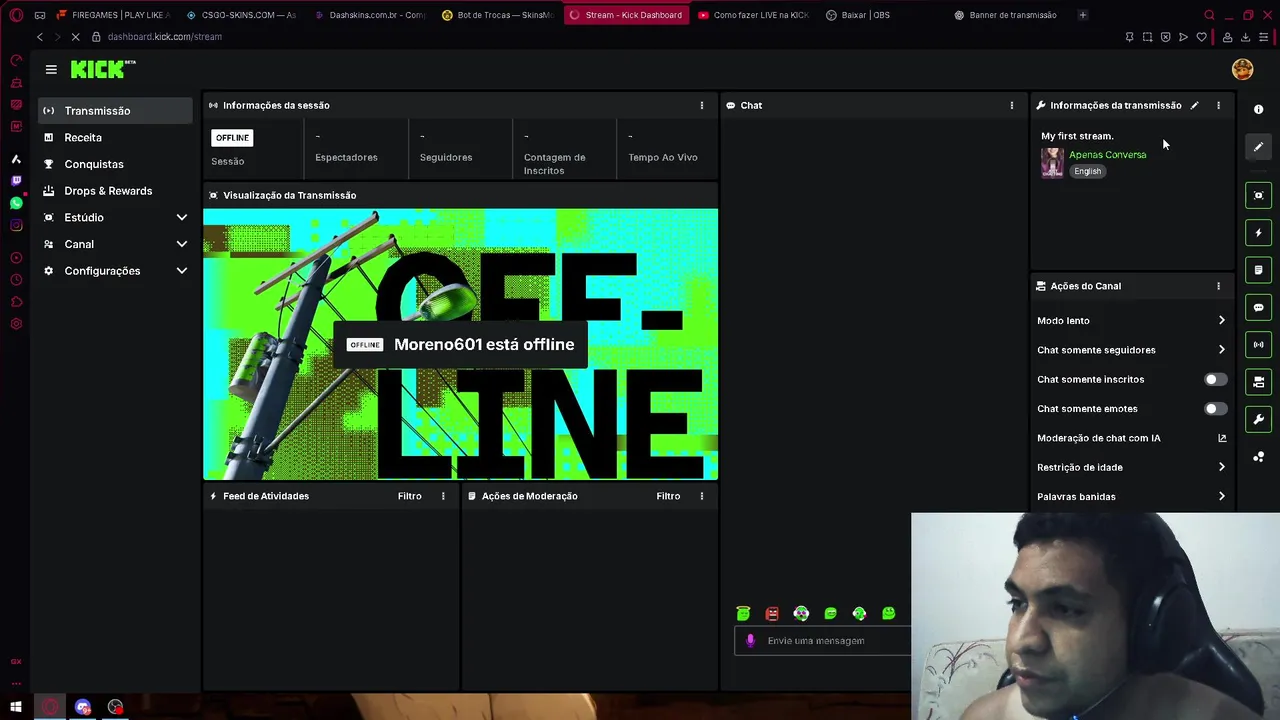
Task: Open the Modo lento options arrow
Action: coord(1221,321)
